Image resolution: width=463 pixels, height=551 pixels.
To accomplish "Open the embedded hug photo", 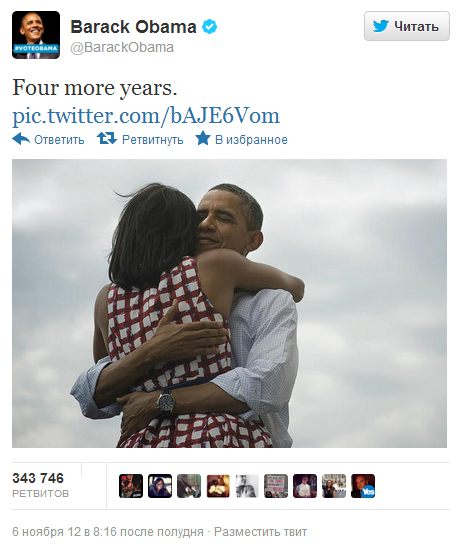I will click(229, 303).
